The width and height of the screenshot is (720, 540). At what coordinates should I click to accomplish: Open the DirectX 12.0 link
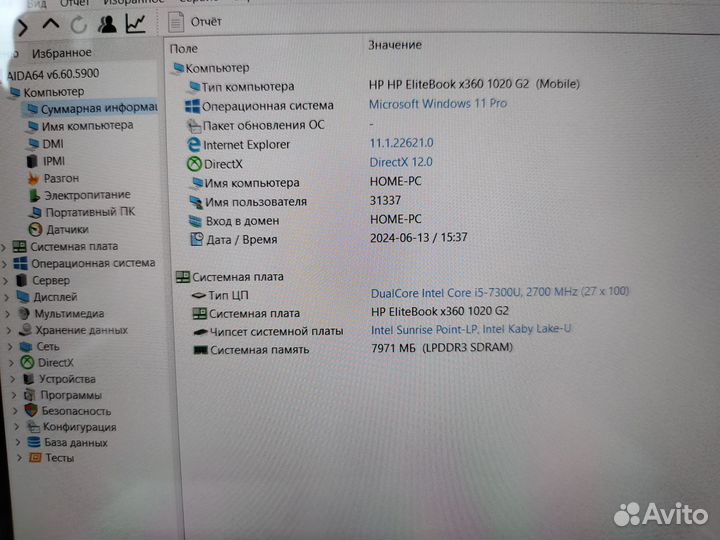click(401, 162)
